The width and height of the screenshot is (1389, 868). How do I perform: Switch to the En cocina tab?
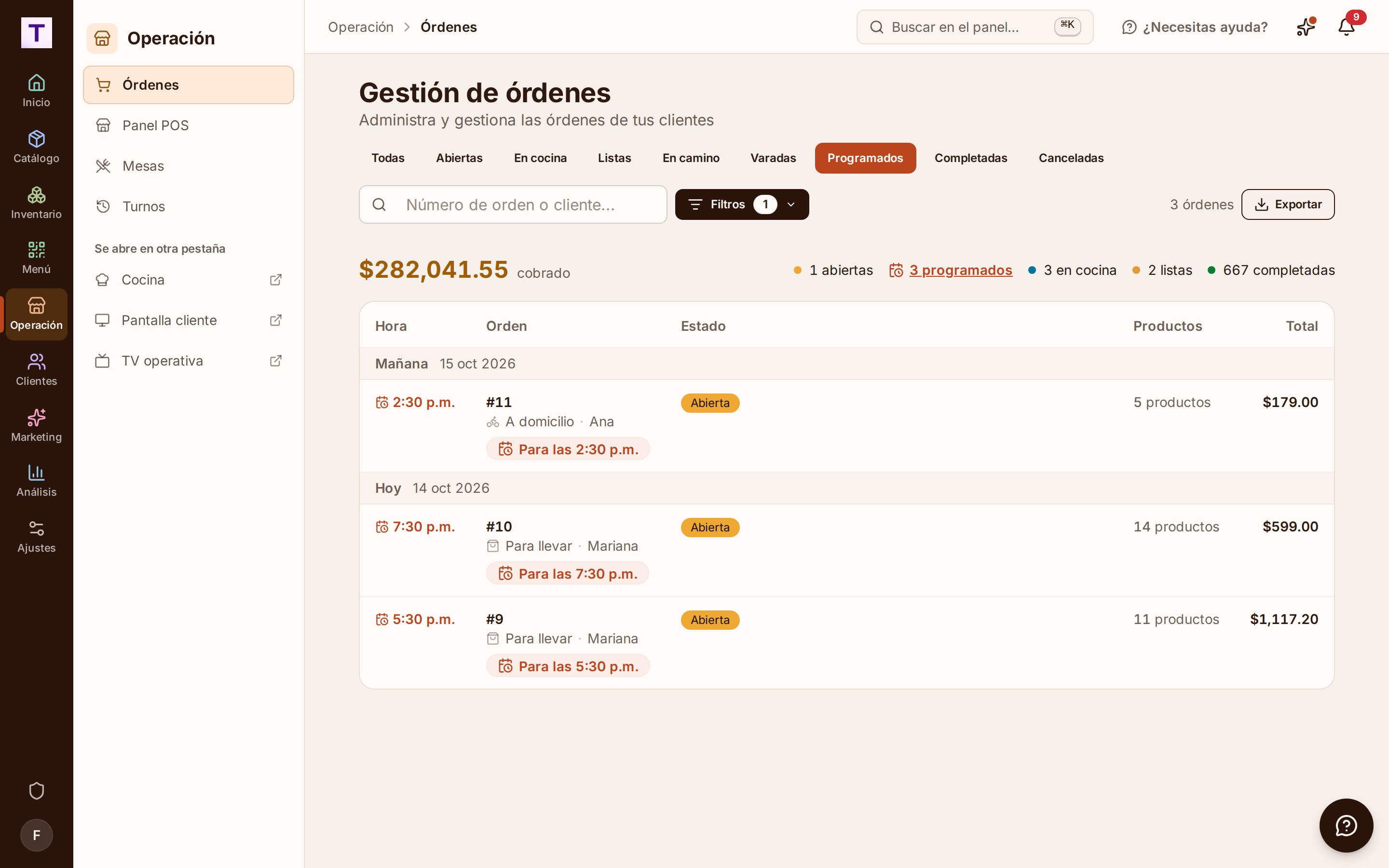(540, 158)
